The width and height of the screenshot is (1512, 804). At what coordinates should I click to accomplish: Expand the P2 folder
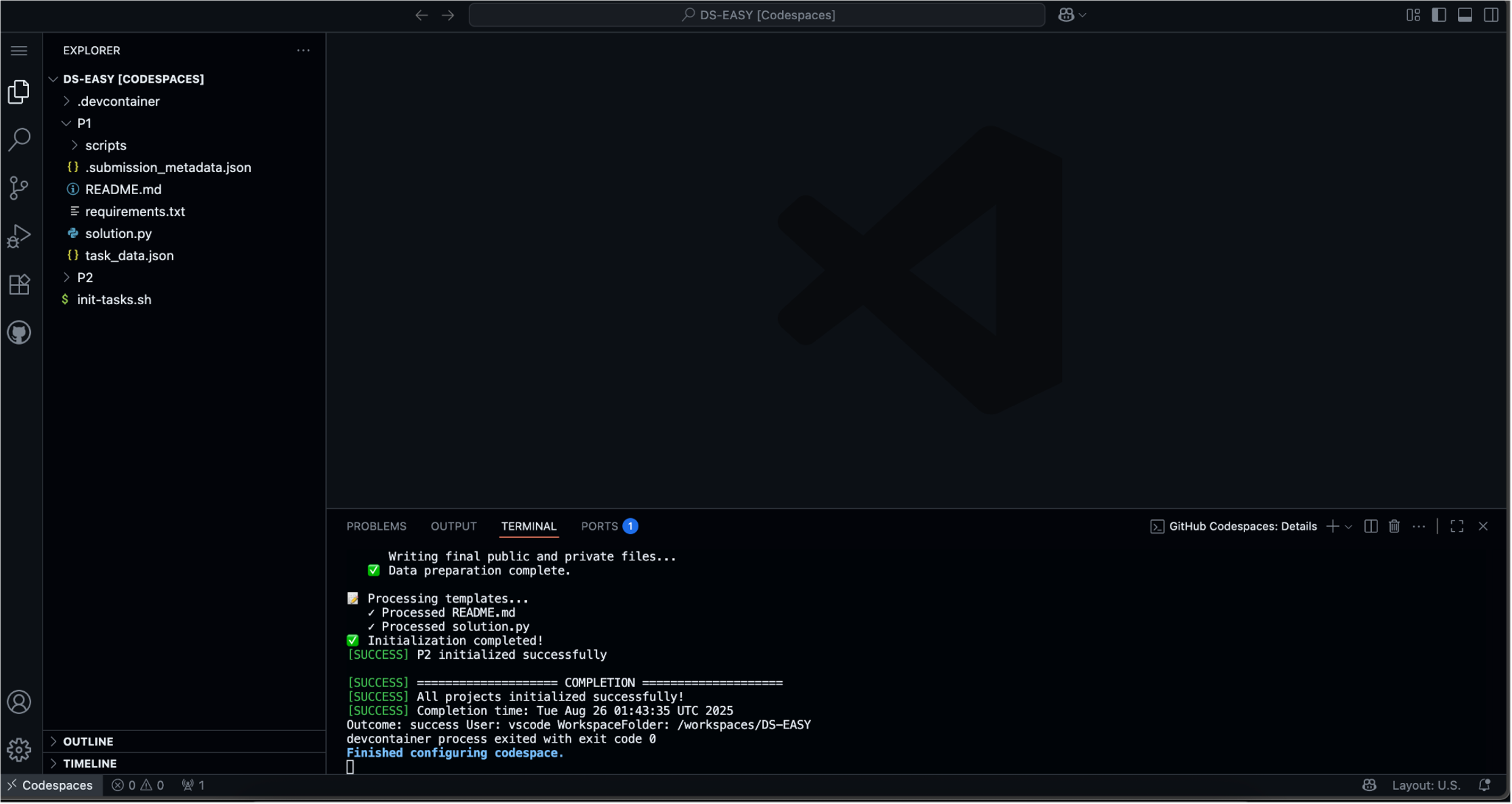[x=85, y=277]
